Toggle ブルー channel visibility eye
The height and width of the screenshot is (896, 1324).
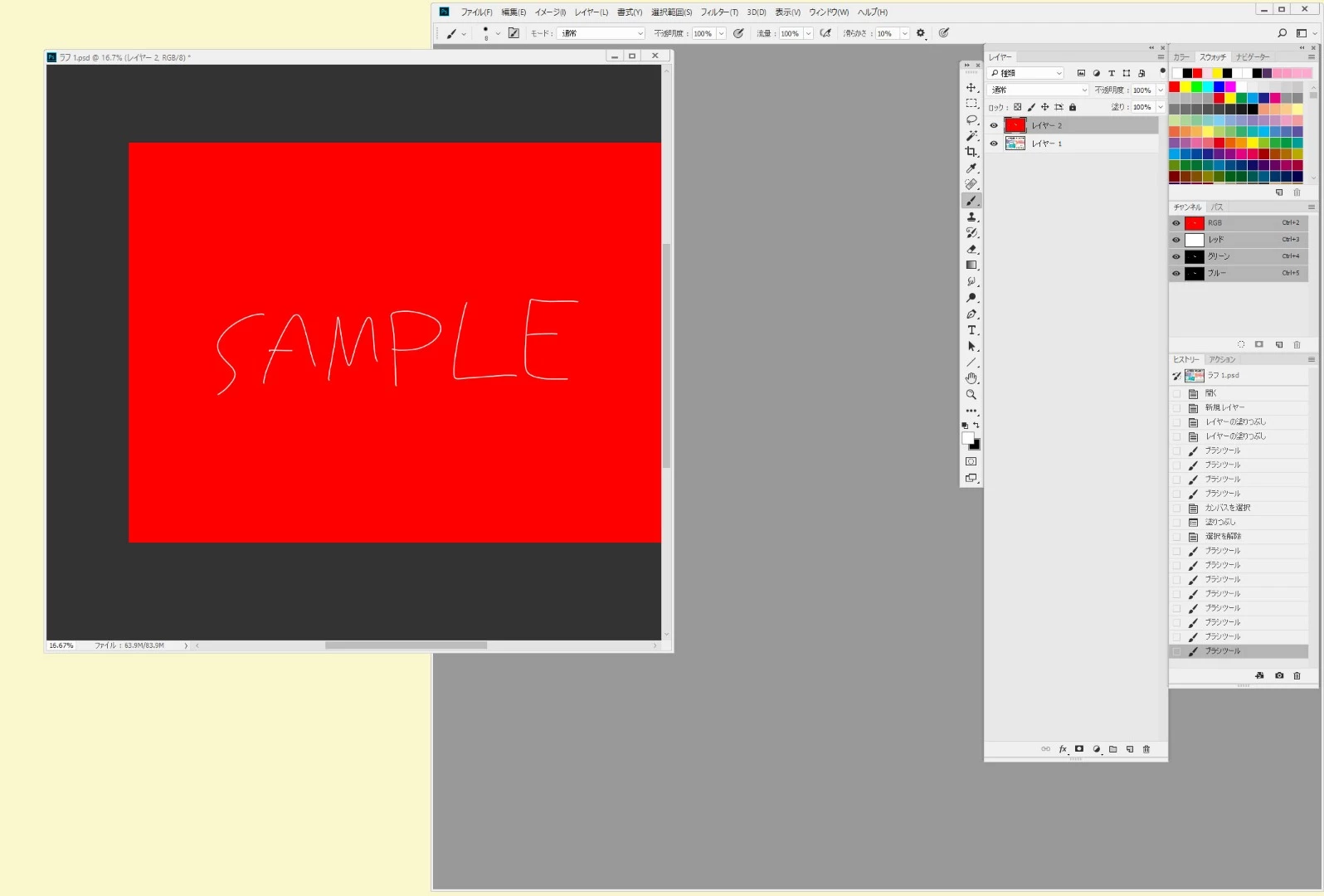pos(1176,273)
